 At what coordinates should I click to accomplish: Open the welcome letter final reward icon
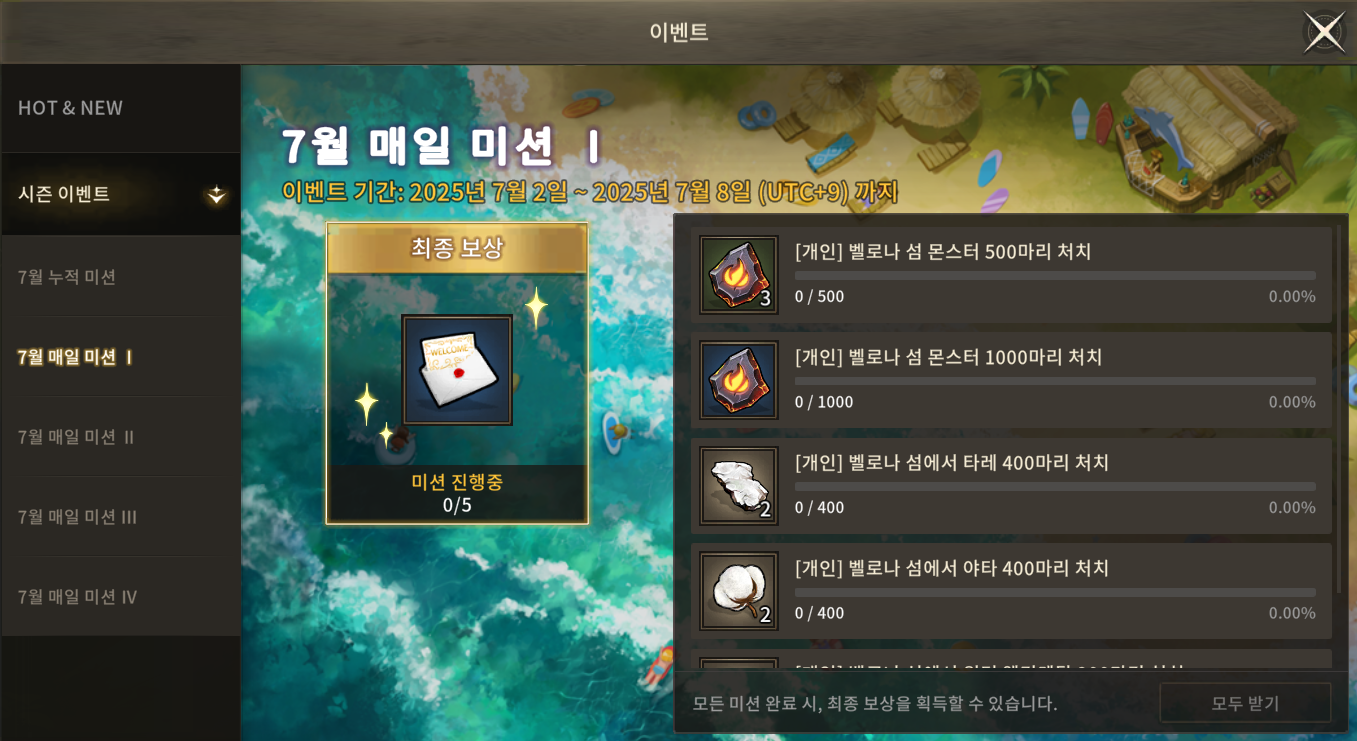[x=457, y=370]
